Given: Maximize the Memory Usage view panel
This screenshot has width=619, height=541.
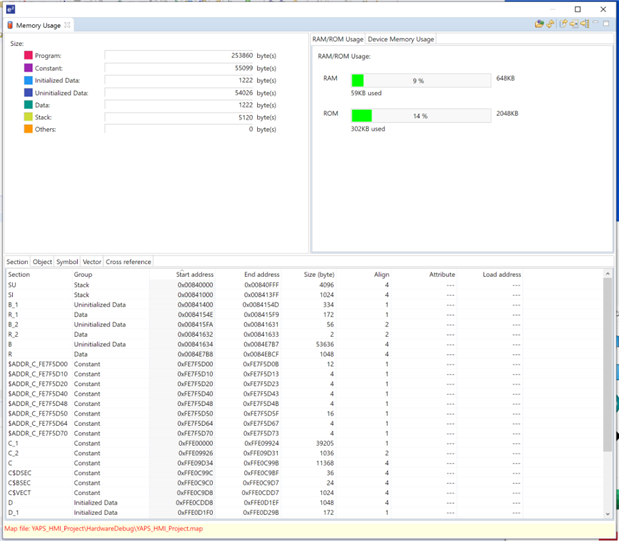Looking at the screenshot, I should [x=607, y=24].
